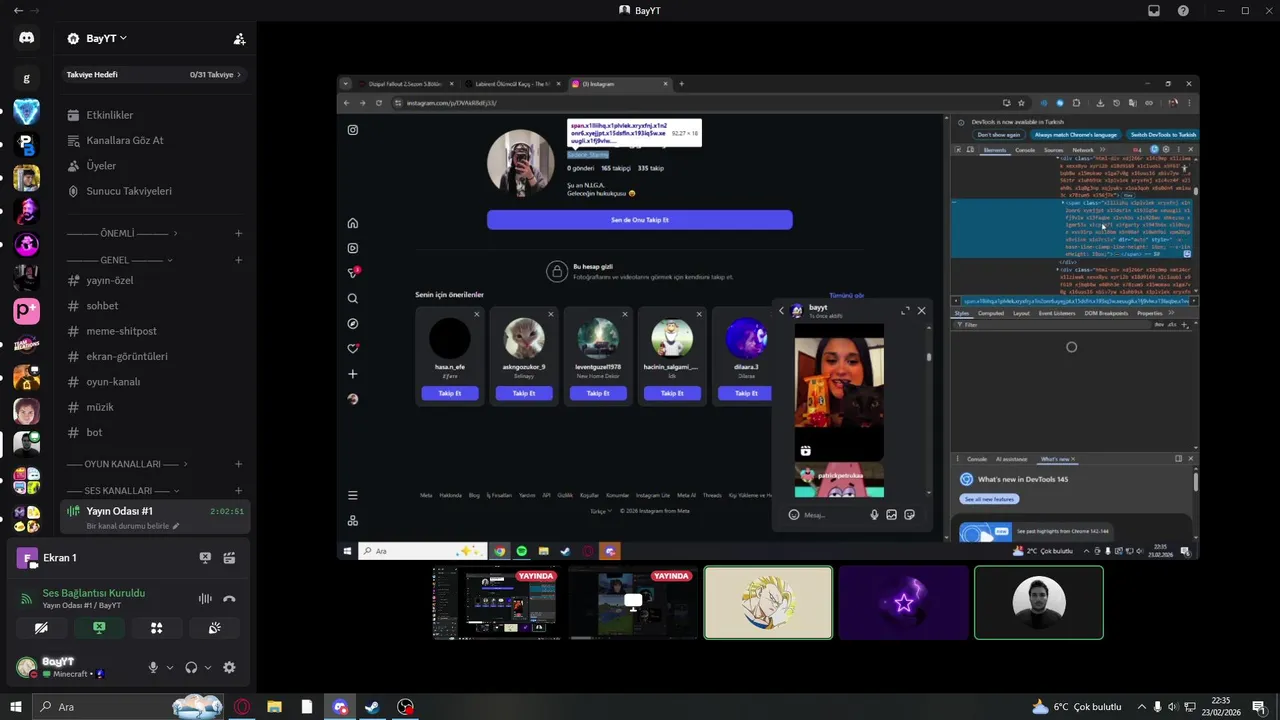Open voice noise suppression waveform icon

click(205, 599)
